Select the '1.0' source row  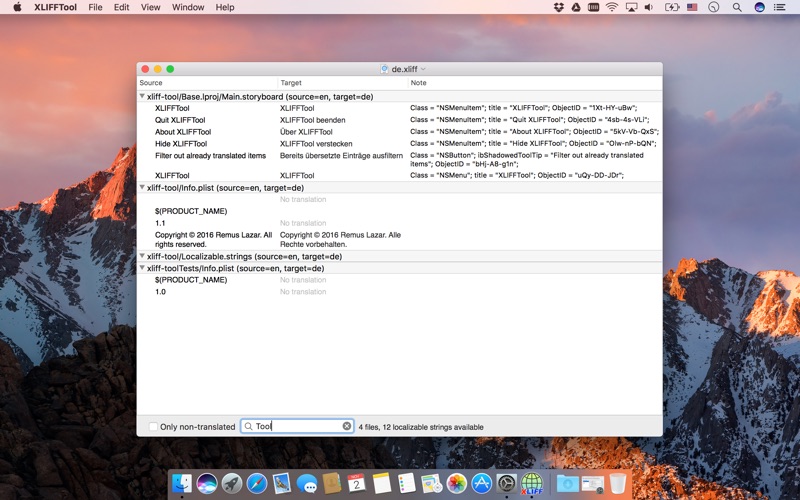[160, 292]
